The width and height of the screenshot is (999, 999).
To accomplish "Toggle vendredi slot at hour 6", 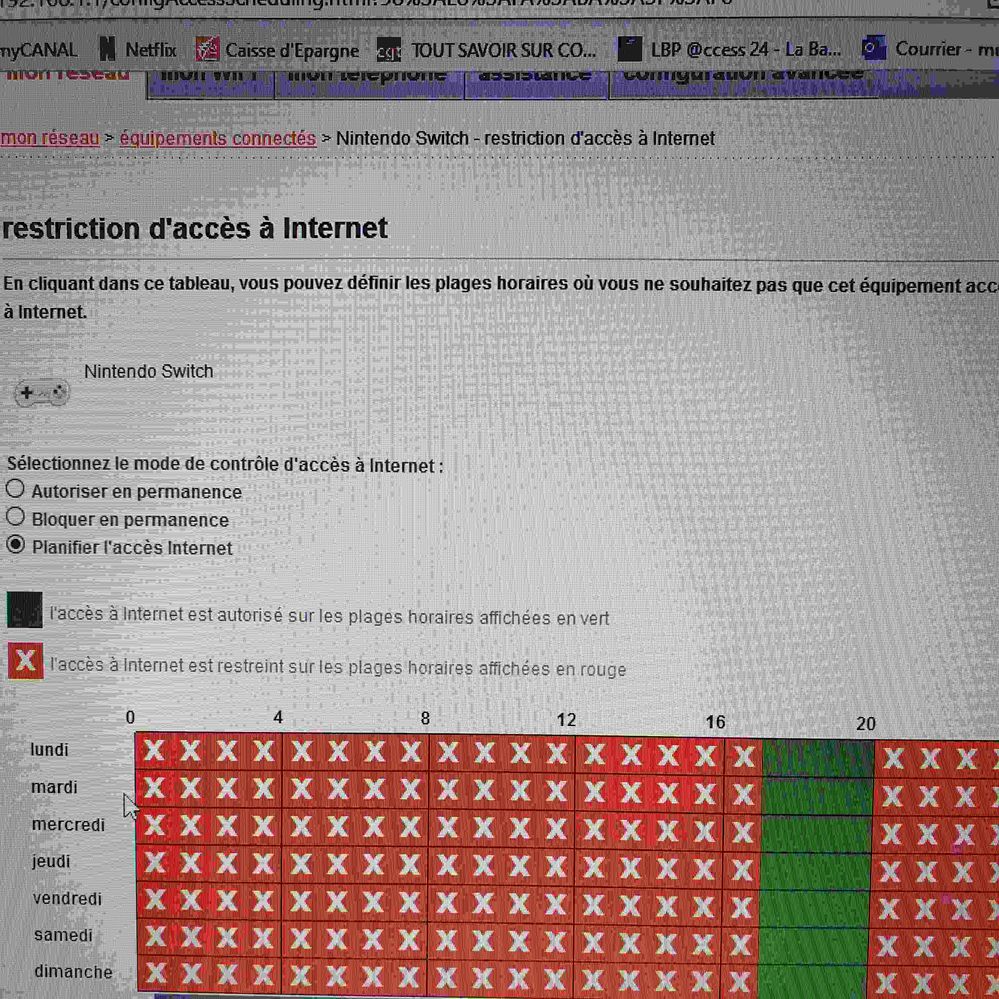I will (x=373, y=903).
